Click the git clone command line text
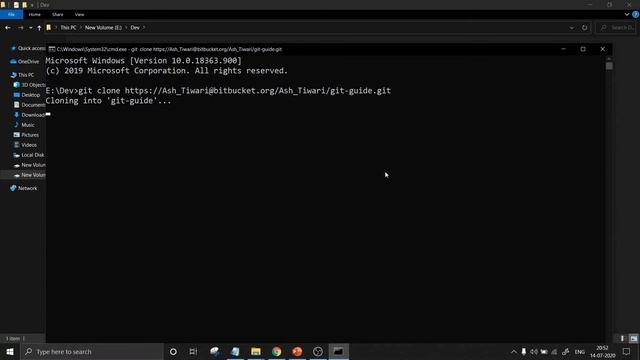The height and width of the screenshot is (360, 640). (218, 91)
